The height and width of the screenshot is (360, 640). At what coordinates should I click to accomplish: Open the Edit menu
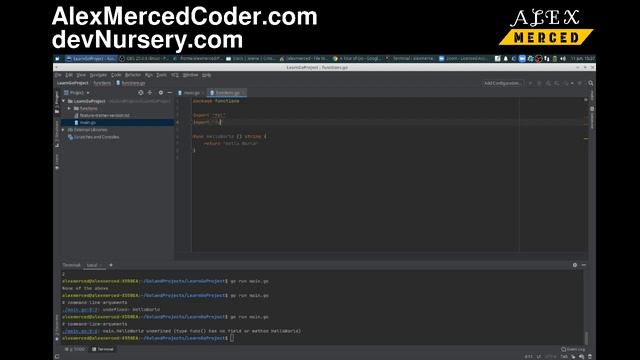coord(69,75)
